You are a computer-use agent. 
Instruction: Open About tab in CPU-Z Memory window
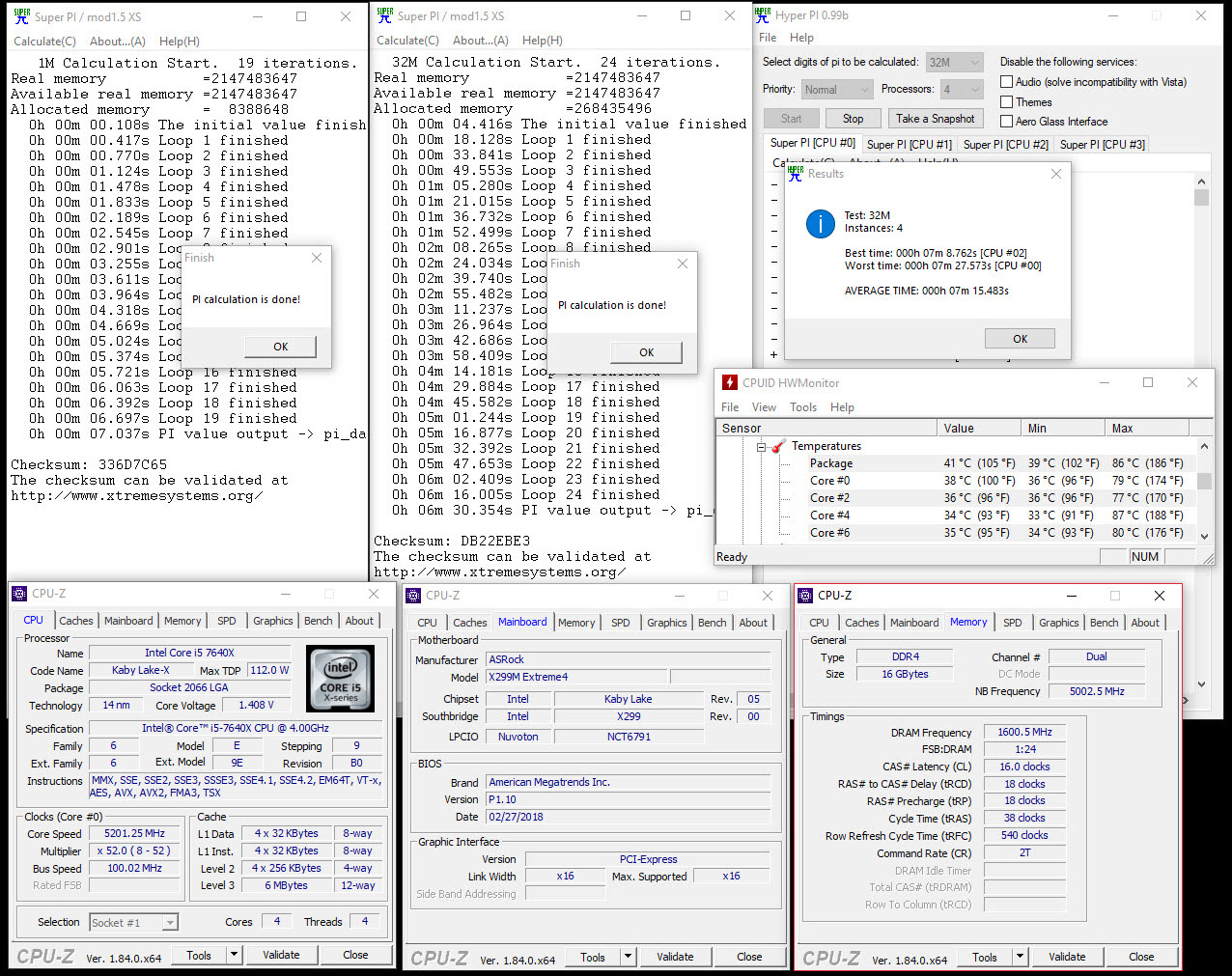tap(1145, 623)
